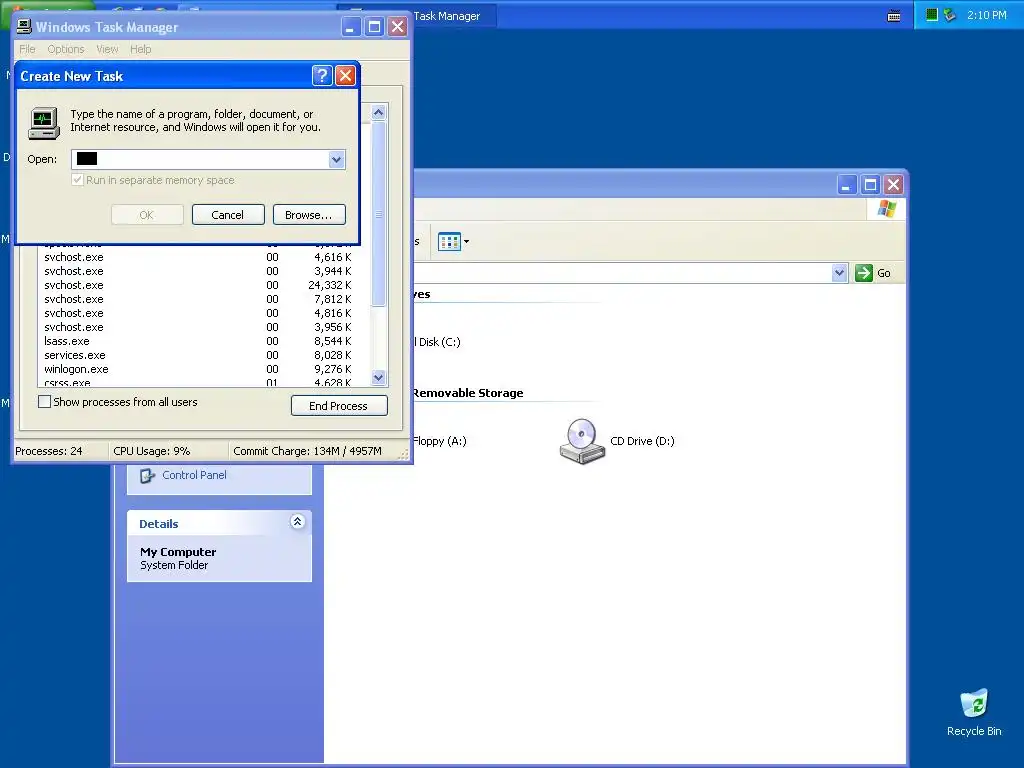The width and height of the screenshot is (1024, 768).
Task: Open the CD Drive (D:) icon
Action: 582,441
